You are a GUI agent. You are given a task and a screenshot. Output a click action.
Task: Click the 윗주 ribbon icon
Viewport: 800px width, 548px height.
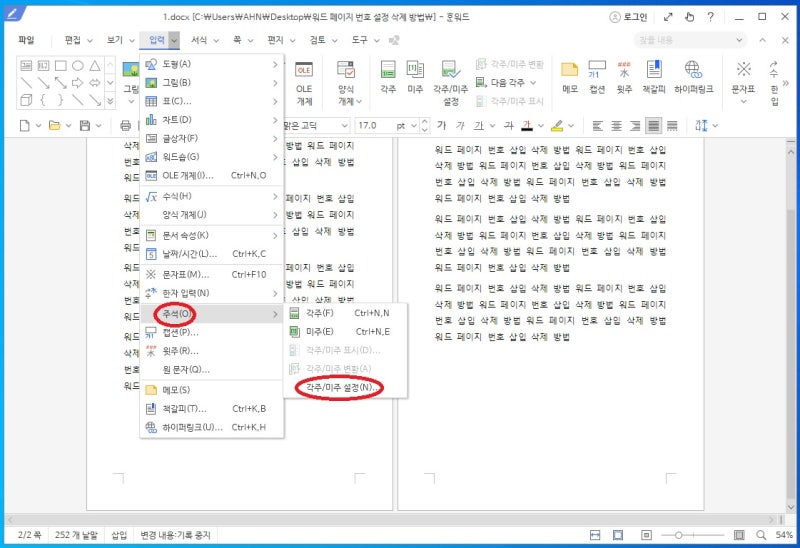click(x=624, y=77)
